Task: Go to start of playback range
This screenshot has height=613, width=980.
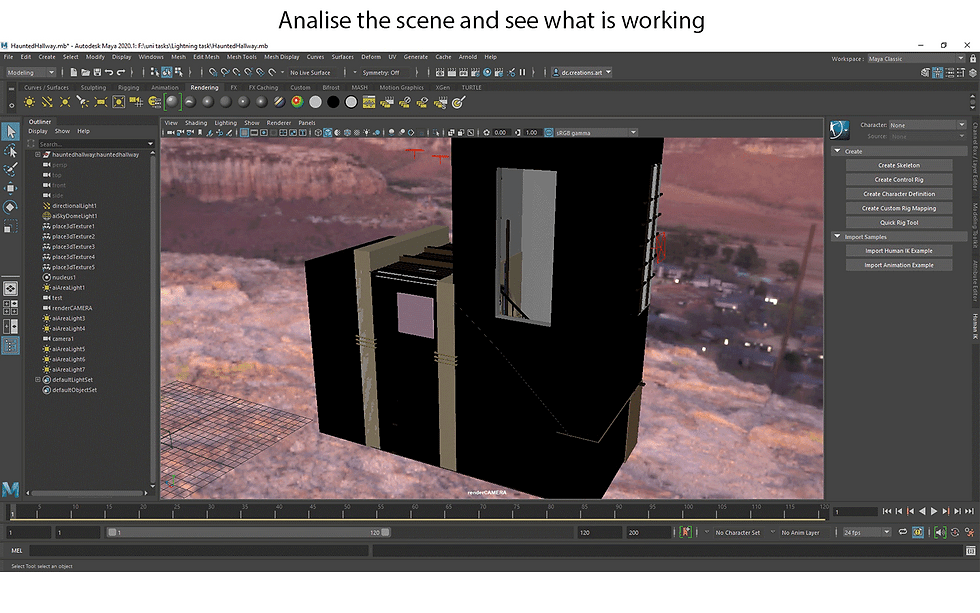Action: (x=887, y=511)
